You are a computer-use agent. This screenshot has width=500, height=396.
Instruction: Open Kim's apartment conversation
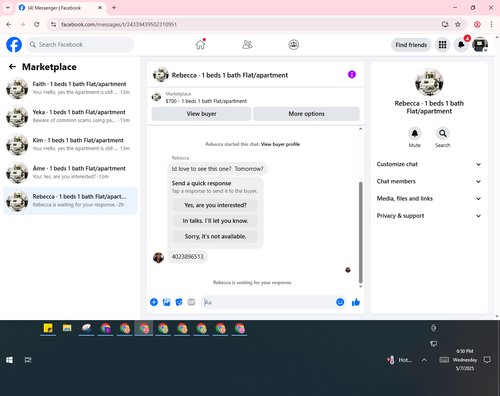[x=70, y=144]
